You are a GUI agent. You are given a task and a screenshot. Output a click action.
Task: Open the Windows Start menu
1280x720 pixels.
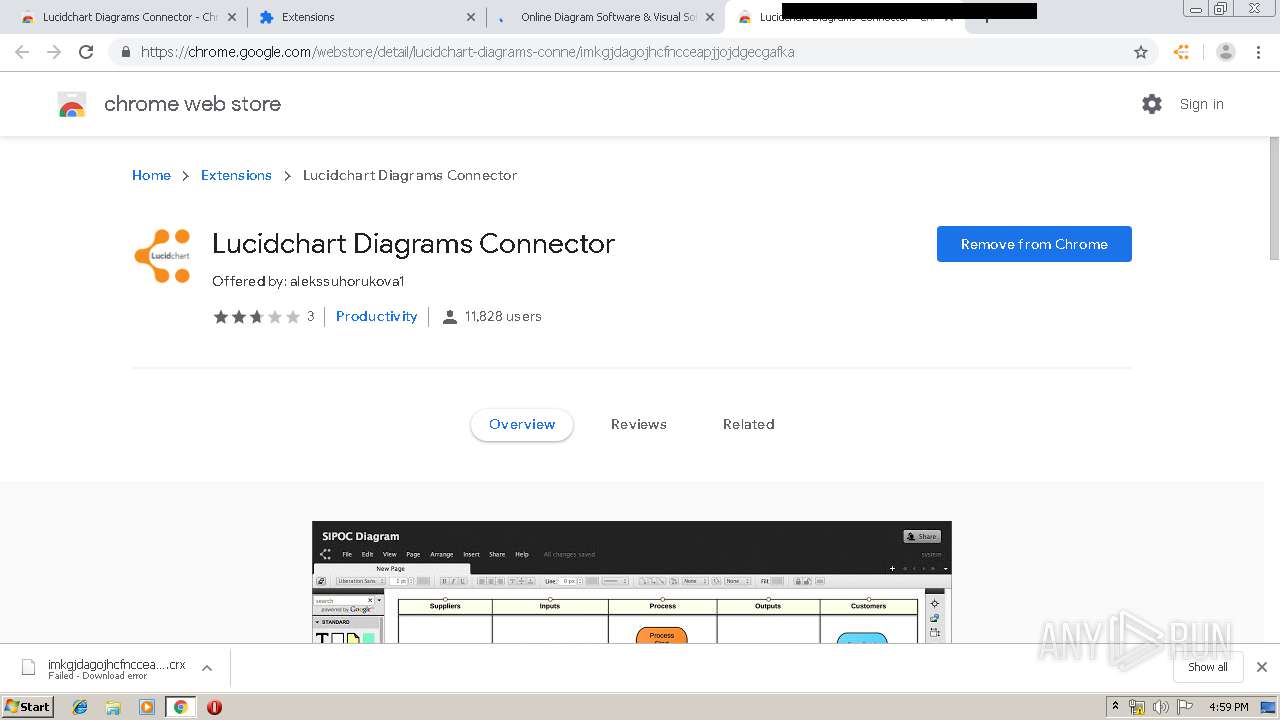27,706
